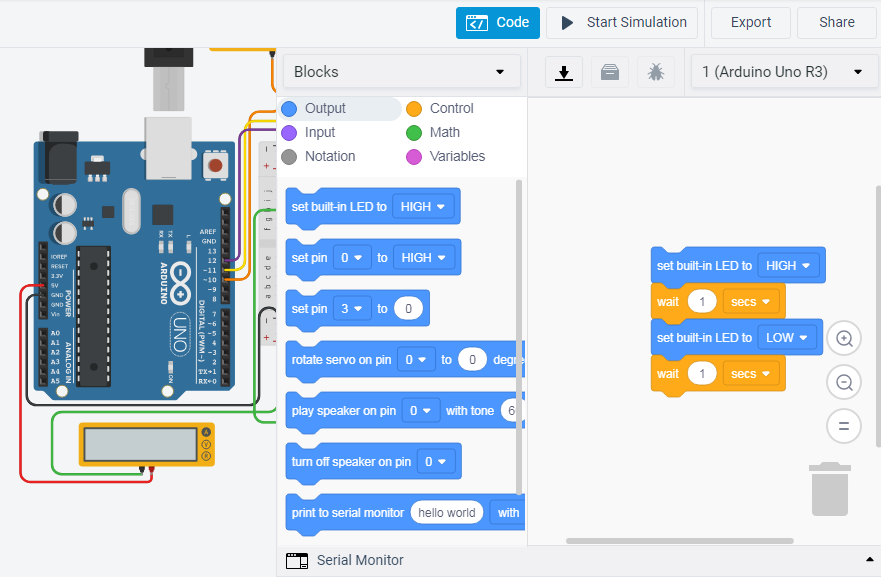Viewport: 881px width, 577px height.
Task: Select the Math block category
Action: pos(435,132)
